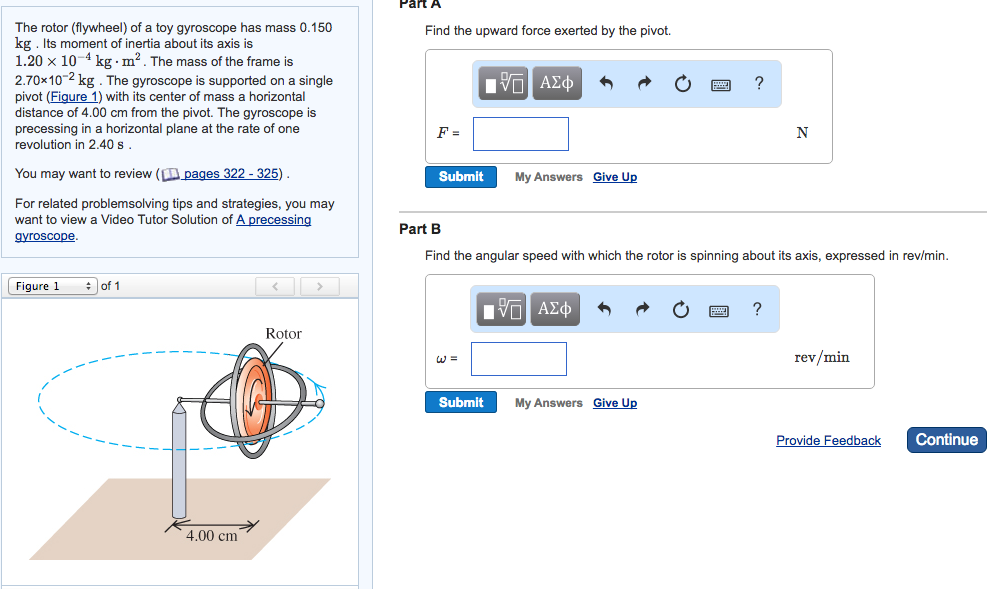Image resolution: width=1002 pixels, height=589 pixels.
Task: Reset the Part A answer with circular arrow
Action: coord(682,83)
